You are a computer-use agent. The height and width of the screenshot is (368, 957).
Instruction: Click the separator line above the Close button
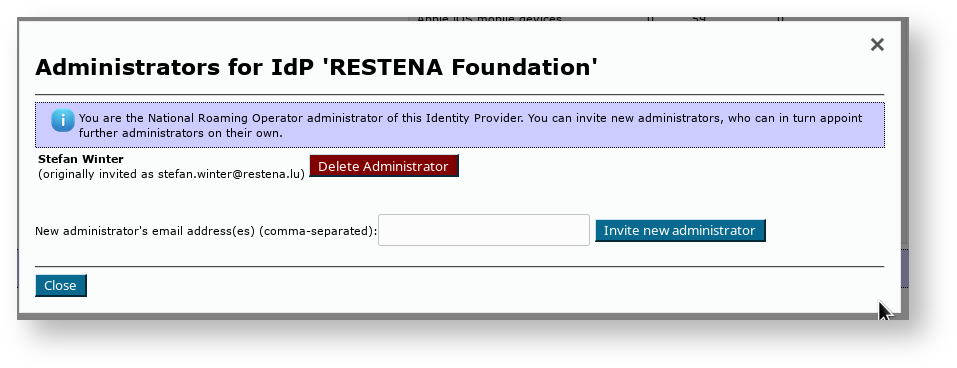click(460, 267)
